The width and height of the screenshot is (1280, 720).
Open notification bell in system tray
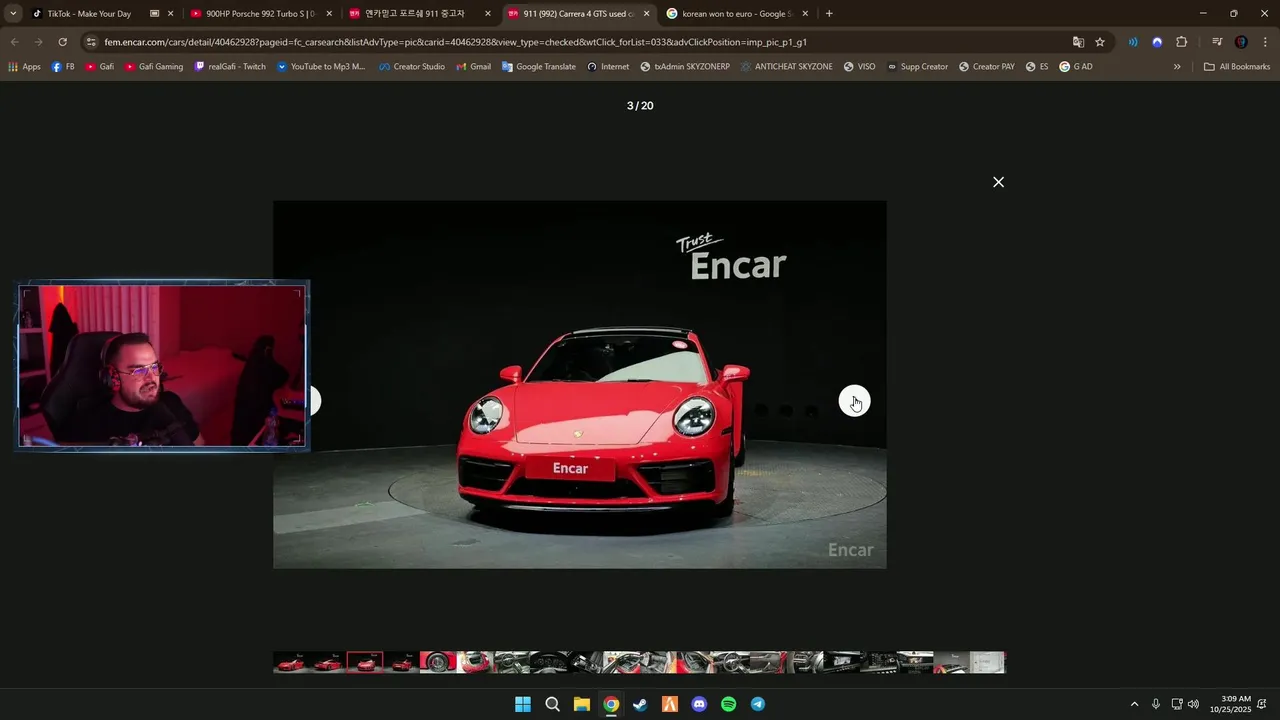click(1263, 704)
